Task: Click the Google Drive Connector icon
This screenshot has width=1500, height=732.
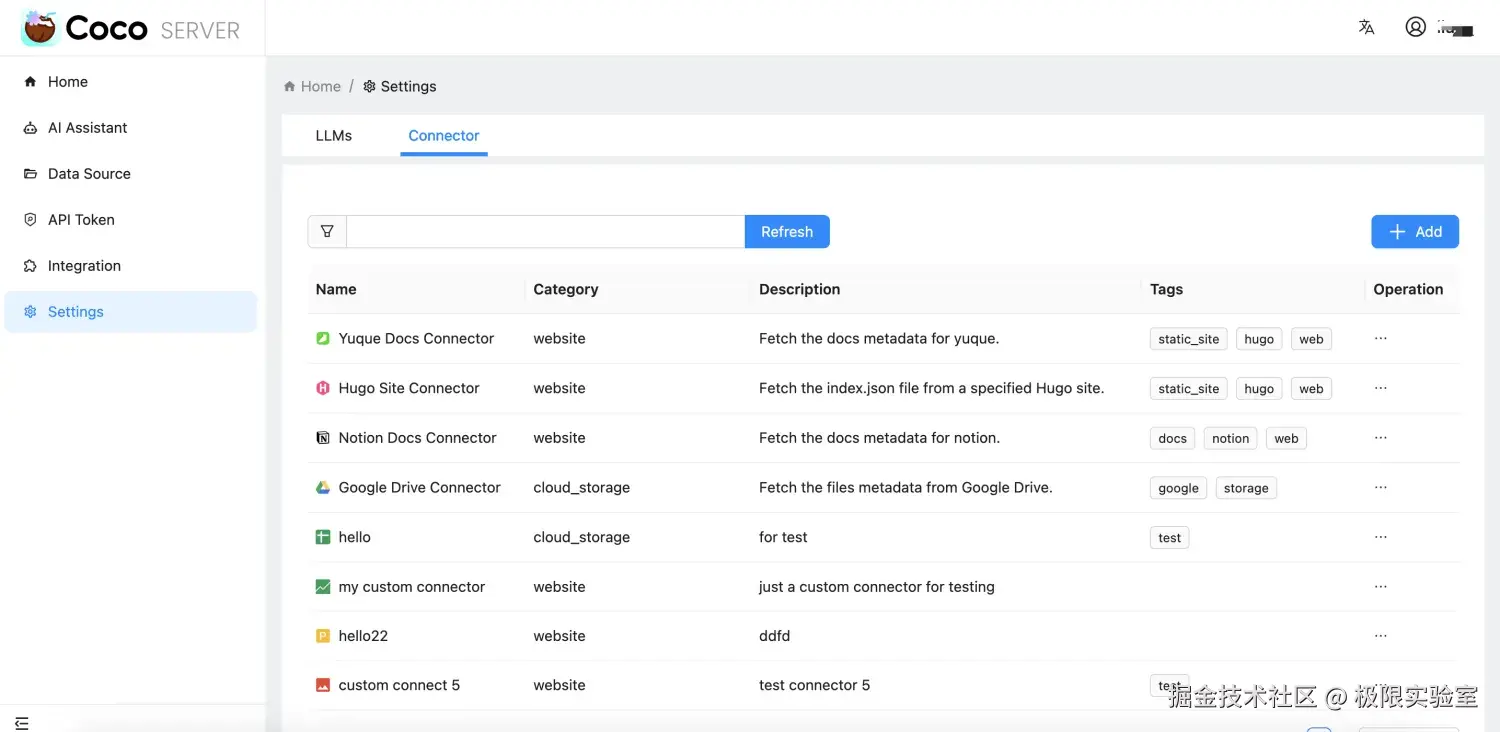Action: pyautogui.click(x=323, y=488)
